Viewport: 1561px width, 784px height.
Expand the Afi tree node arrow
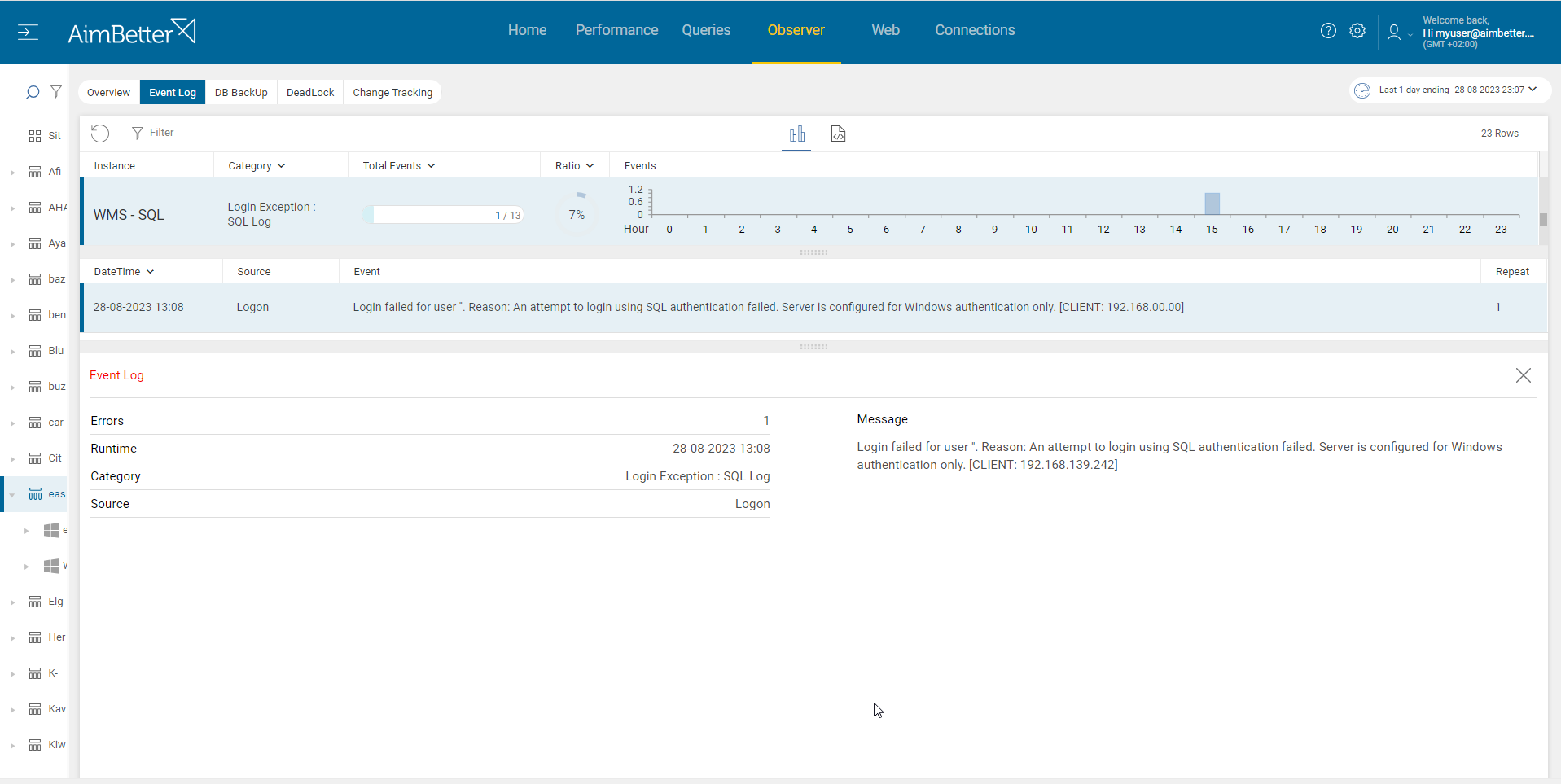[12, 173]
